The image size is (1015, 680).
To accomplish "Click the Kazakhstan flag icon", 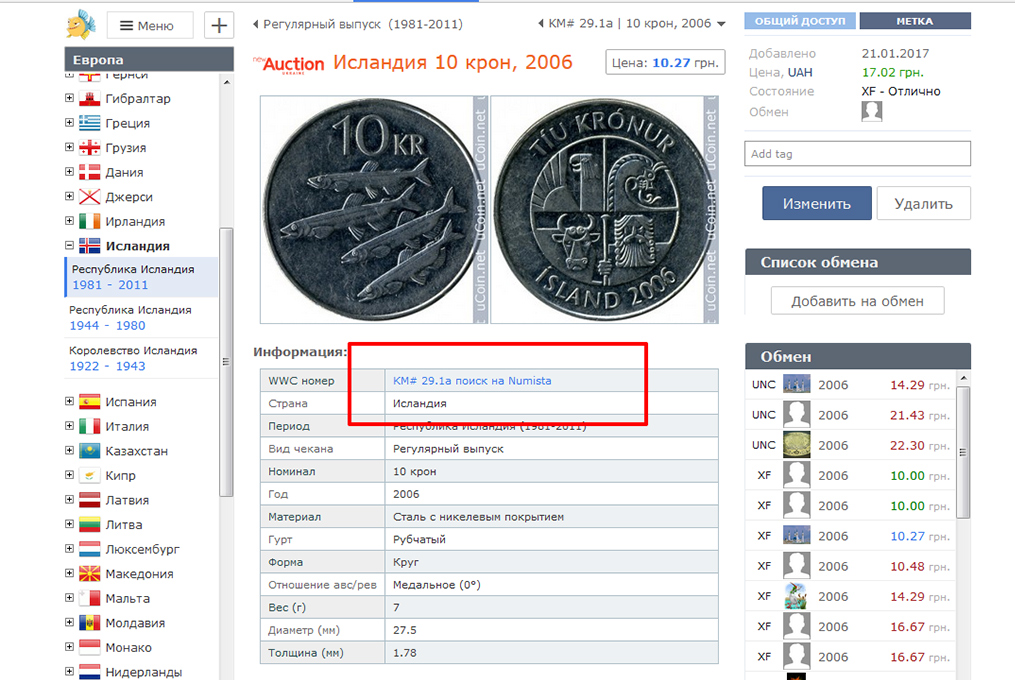I will (90, 451).
